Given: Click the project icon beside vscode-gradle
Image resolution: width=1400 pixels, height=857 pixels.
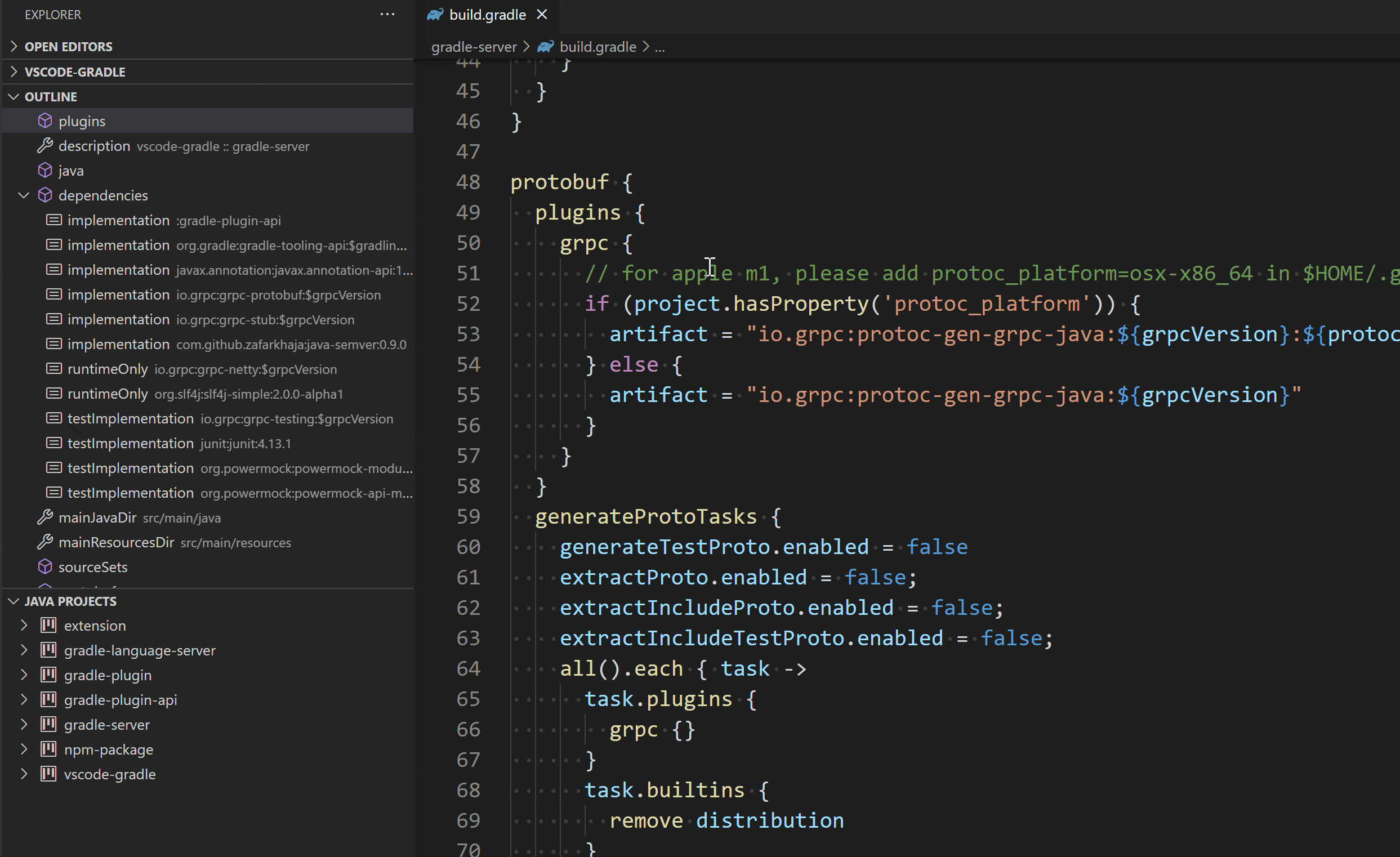Looking at the screenshot, I should pyautogui.click(x=48, y=774).
